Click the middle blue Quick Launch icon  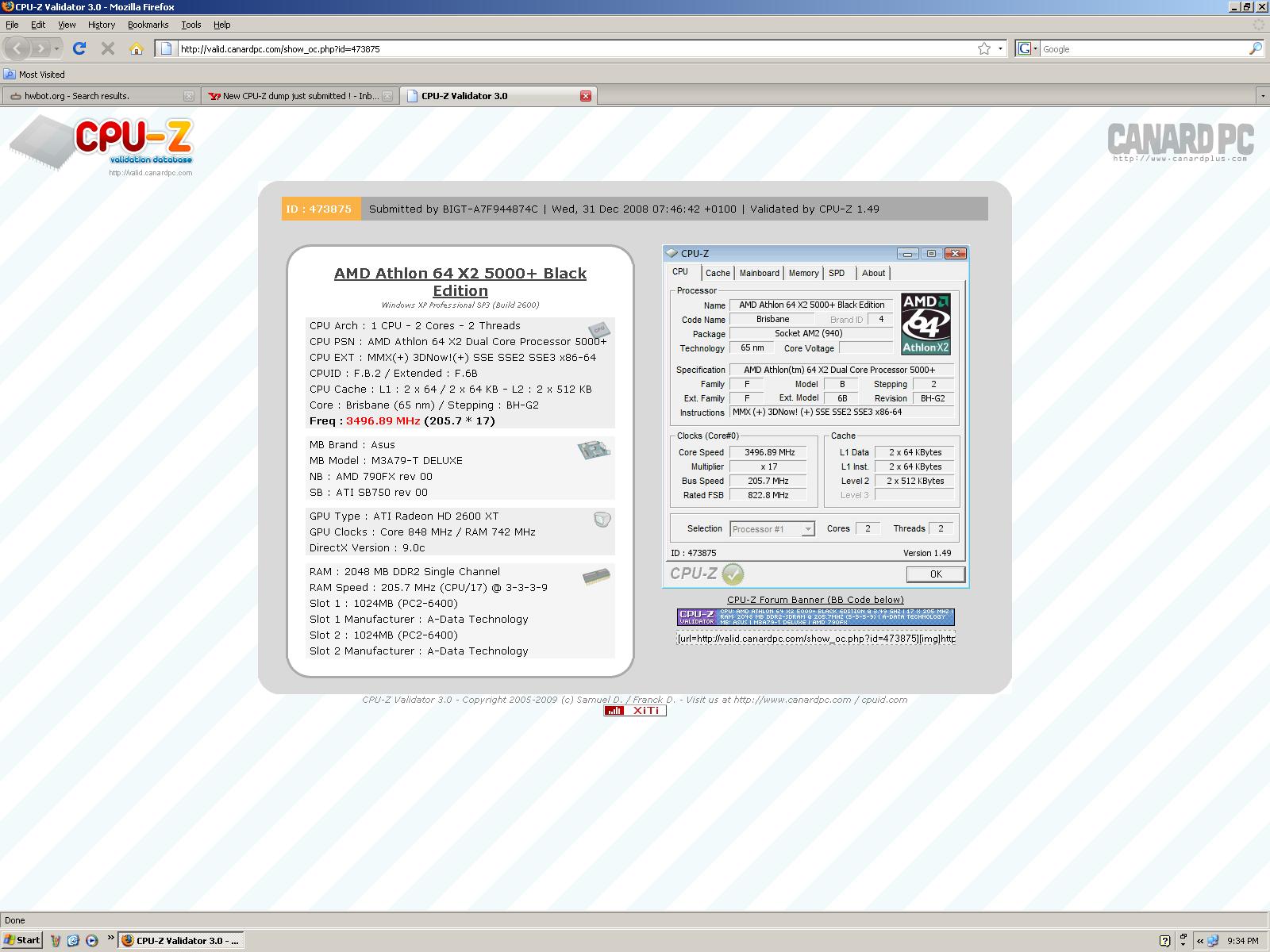[x=74, y=940]
